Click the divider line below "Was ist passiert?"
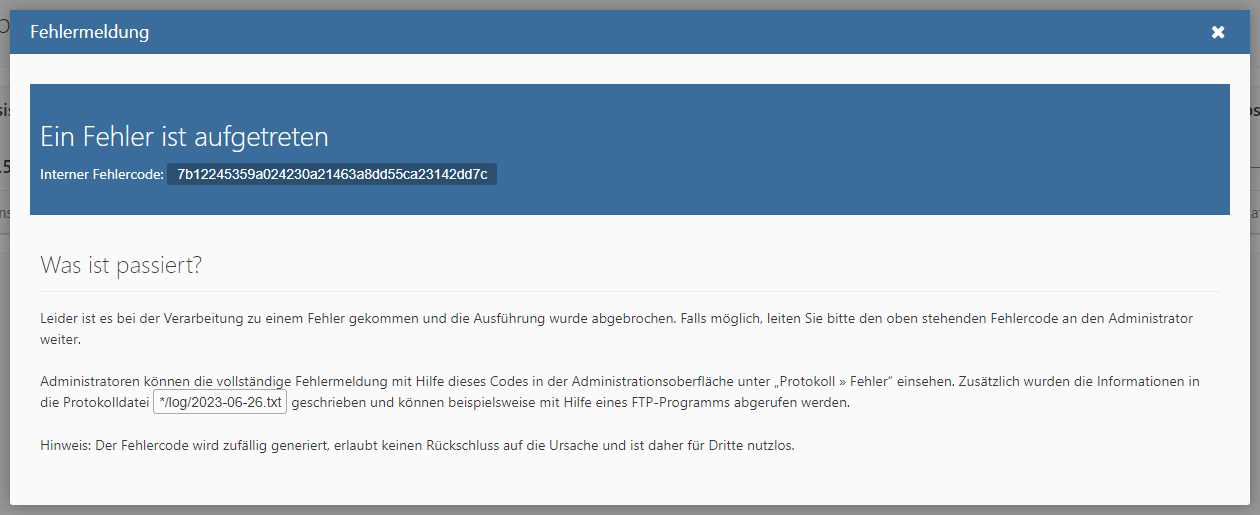This screenshot has width=1260, height=515. click(630, 291)
